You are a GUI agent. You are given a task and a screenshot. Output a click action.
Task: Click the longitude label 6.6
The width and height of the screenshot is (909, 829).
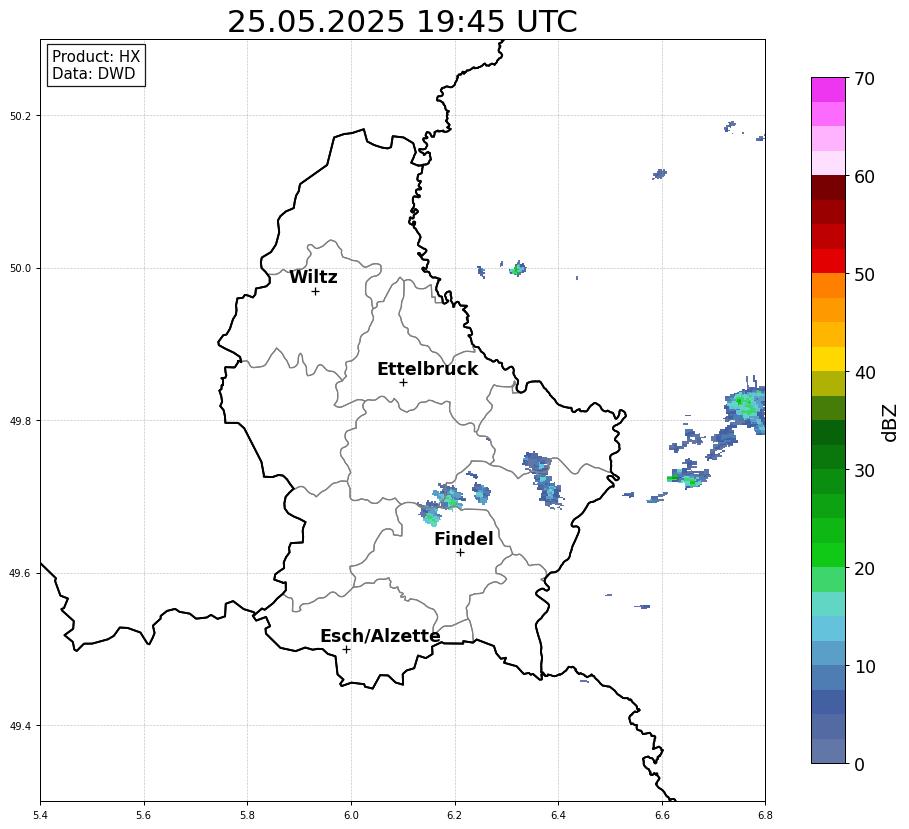pyautogui.click(x=662, y=815)
